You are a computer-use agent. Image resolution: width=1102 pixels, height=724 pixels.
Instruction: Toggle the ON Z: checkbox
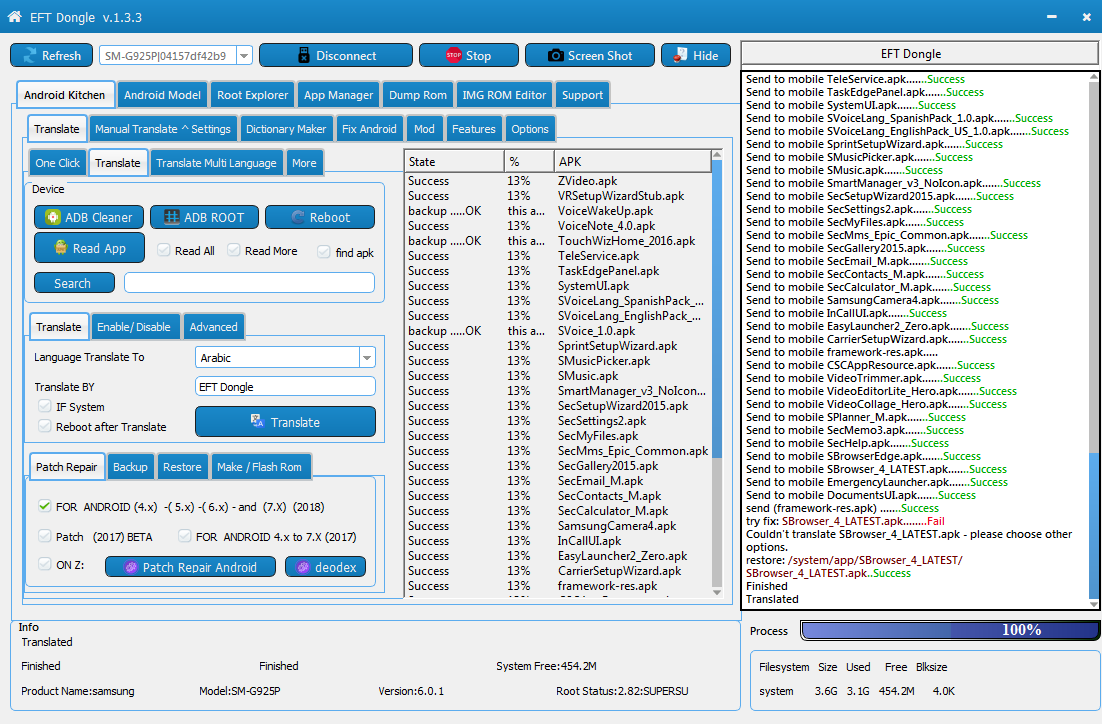(45, 564)
